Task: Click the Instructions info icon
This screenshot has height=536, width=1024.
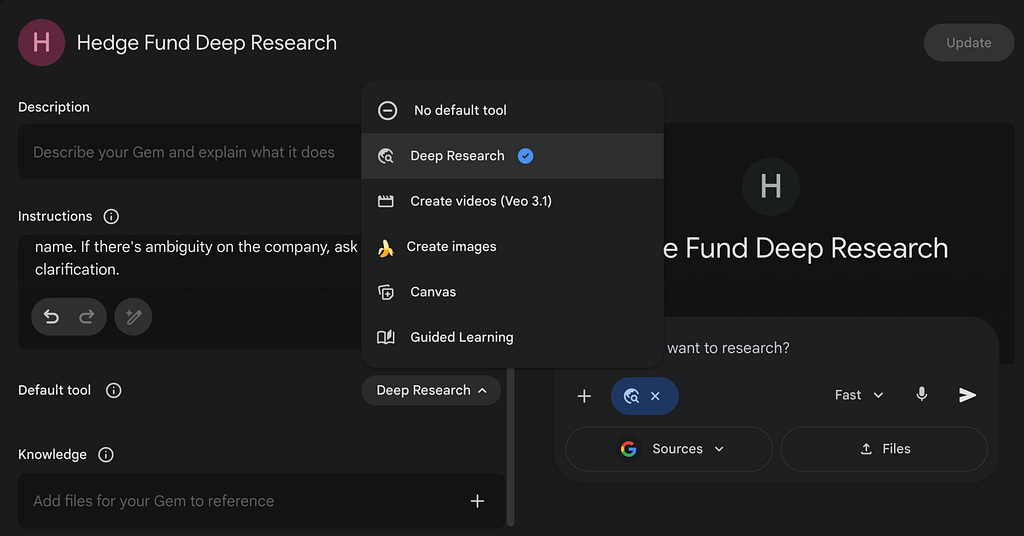Action: (x=111, y=216)
